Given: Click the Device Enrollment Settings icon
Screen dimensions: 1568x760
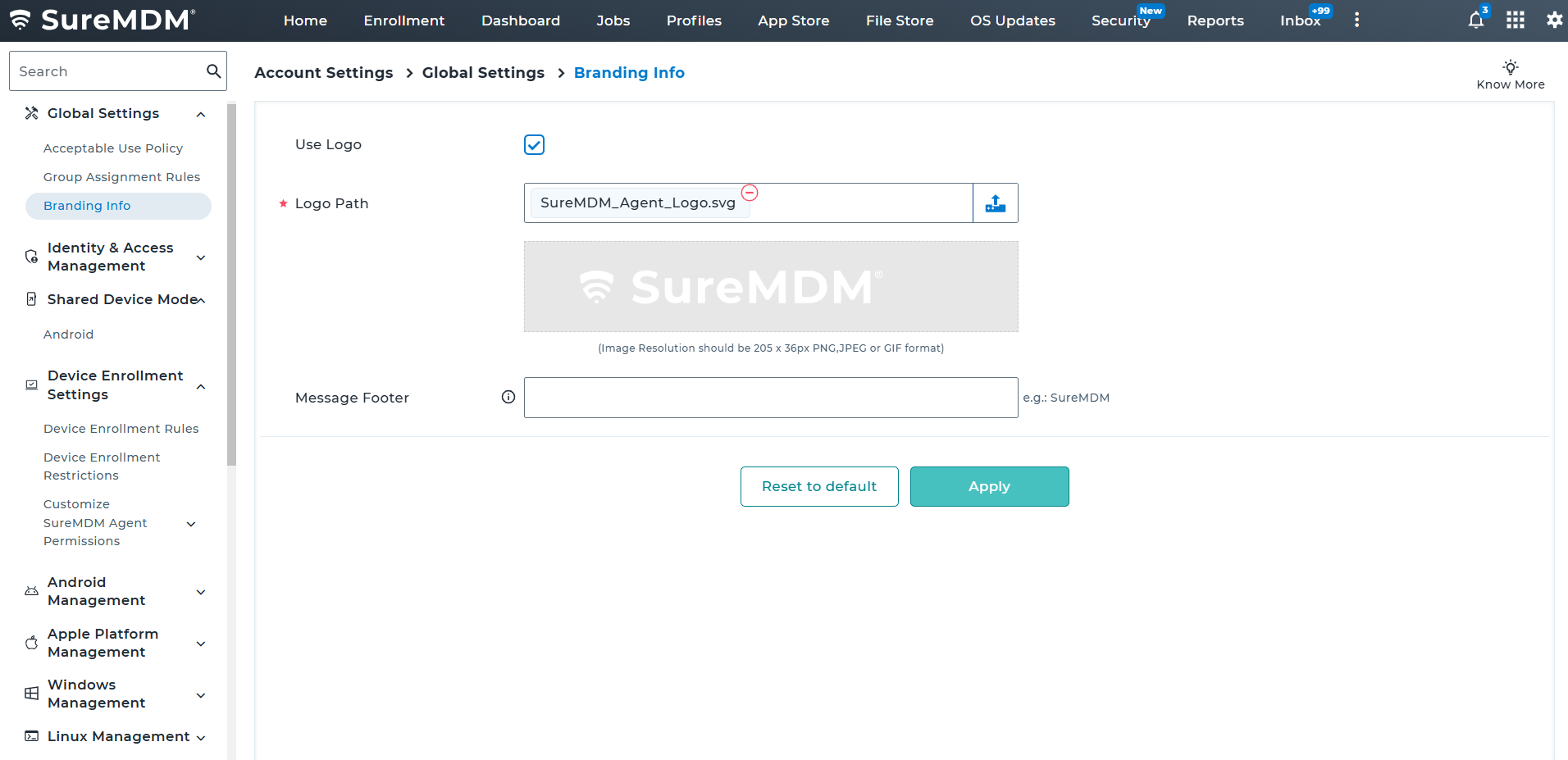Looking at the screenshot, I should tap(31, 385).
